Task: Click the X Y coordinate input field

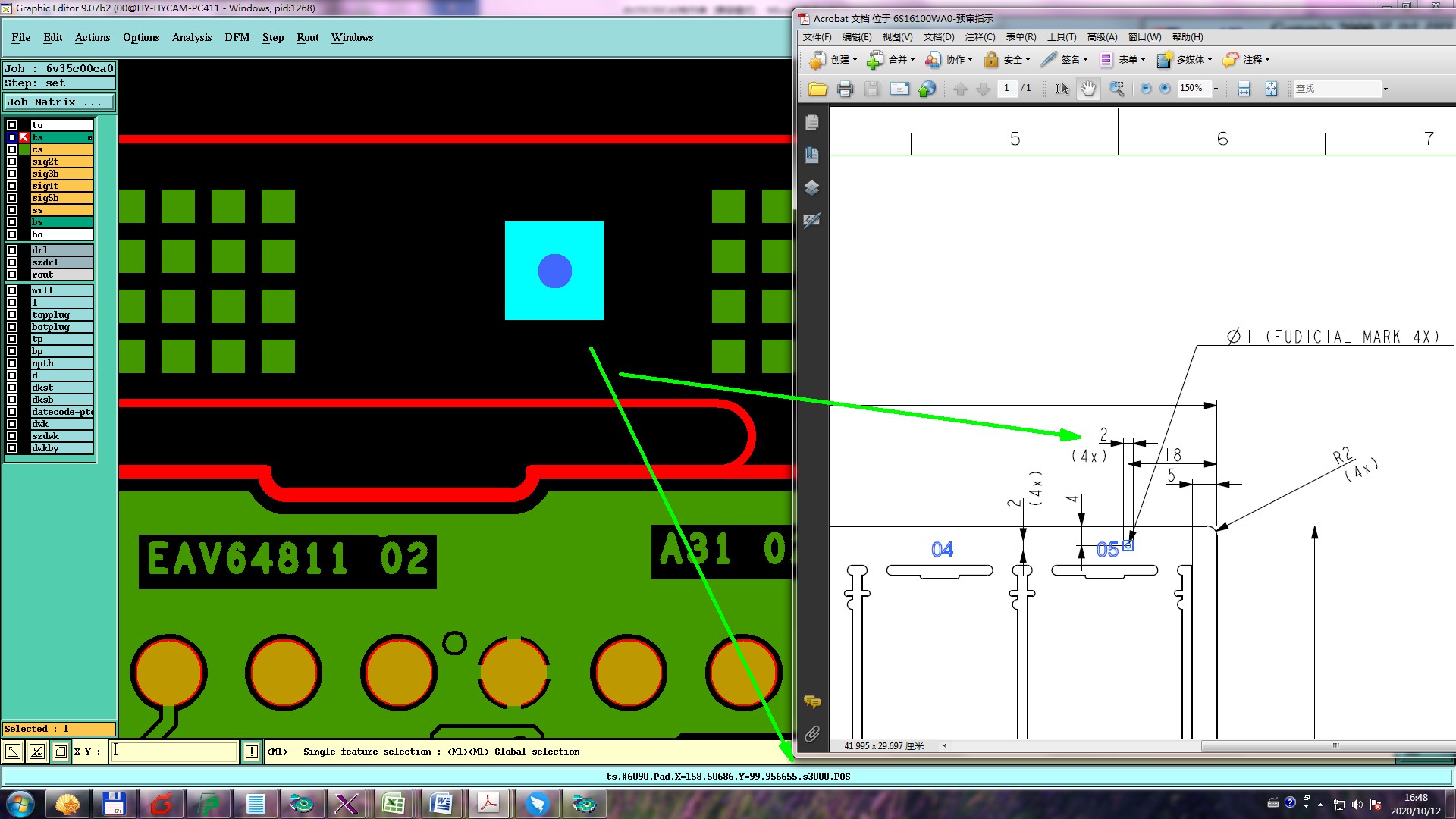Action: [174, 752]
